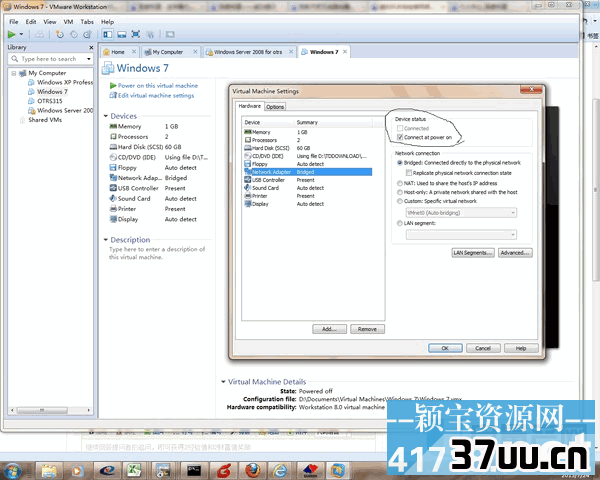This screenshot has width=600, height=480.
Task: Select the Memory device row in settings
Action: pos(308,132)
